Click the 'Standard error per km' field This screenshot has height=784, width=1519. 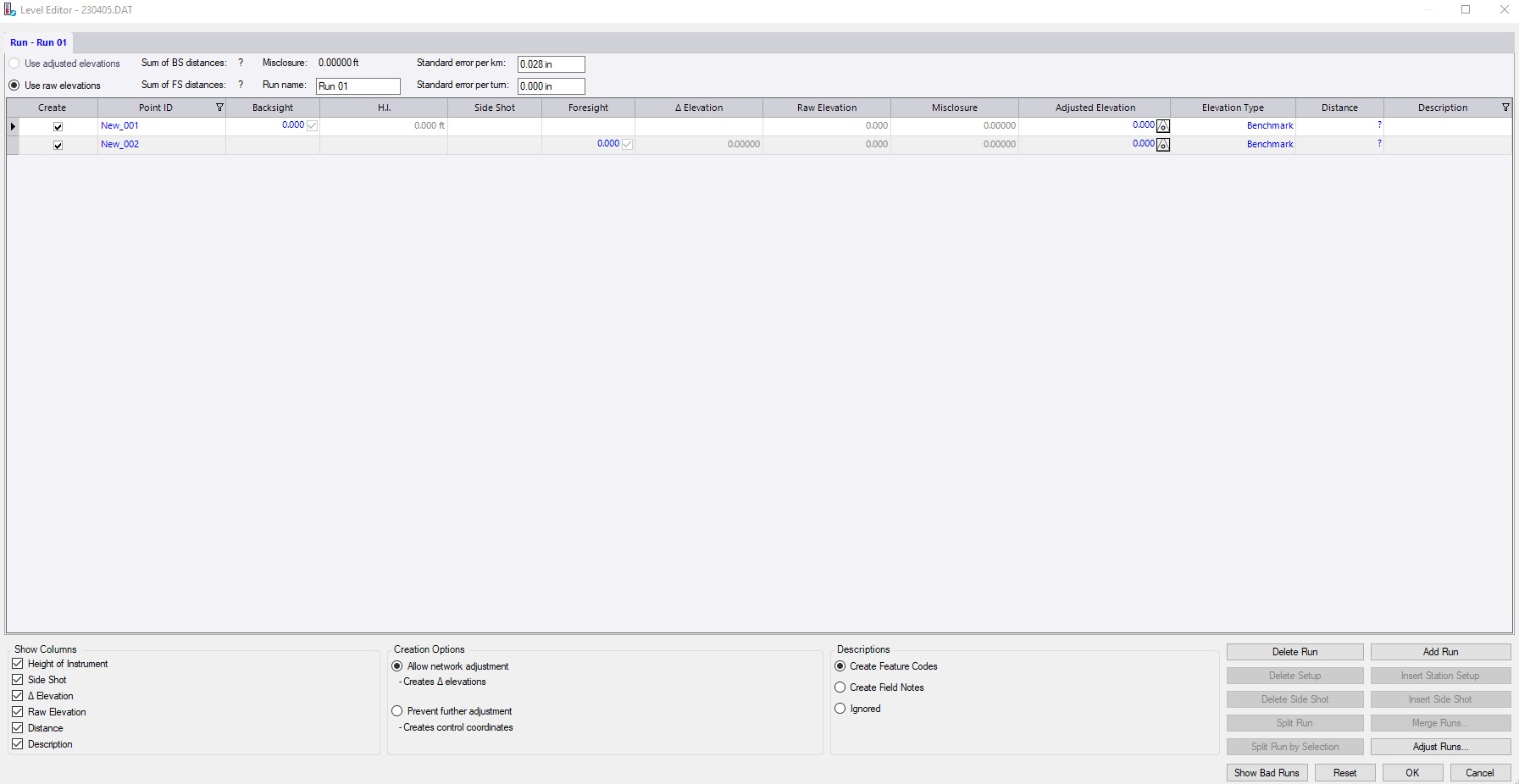(550, 63)
